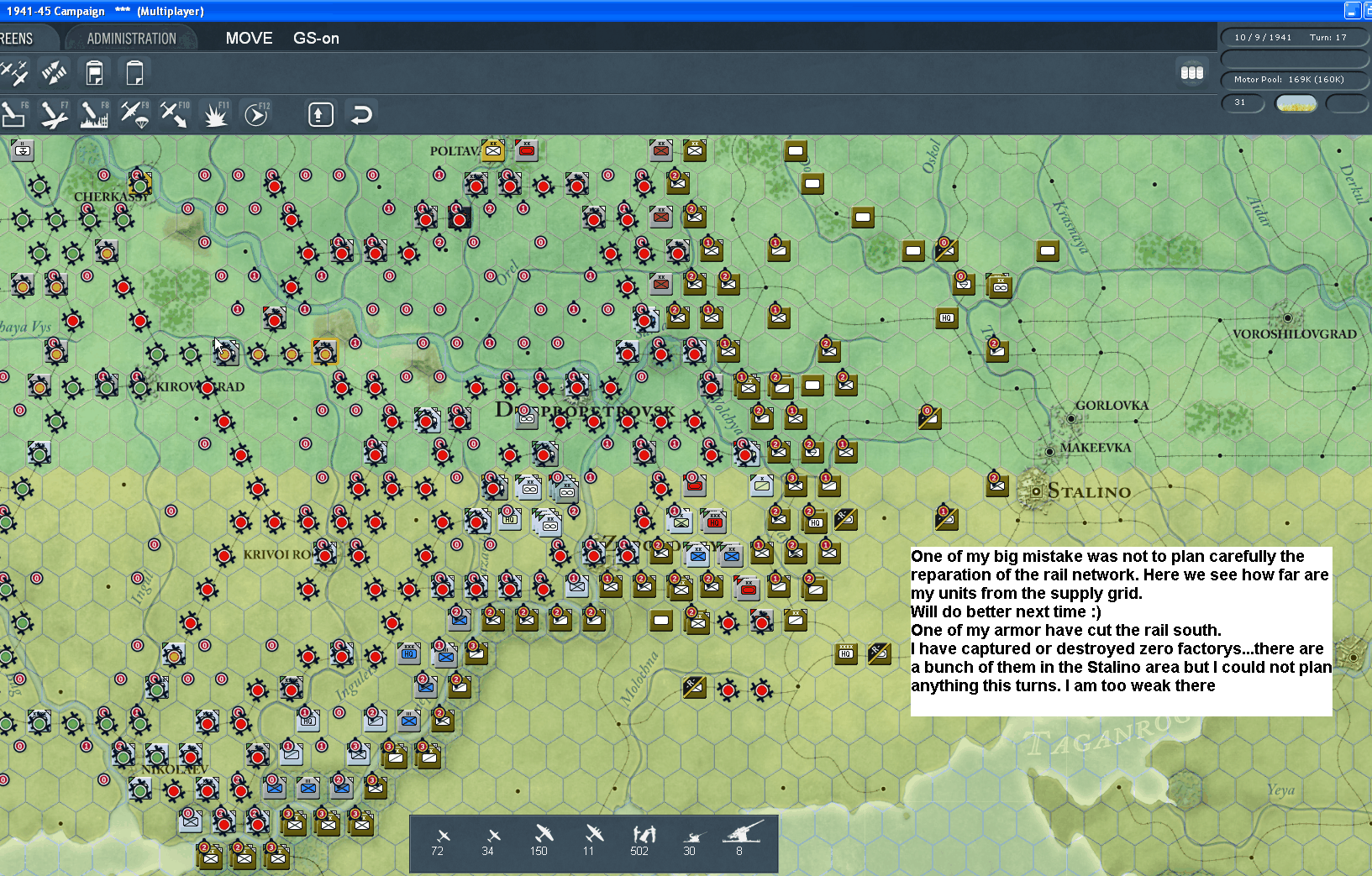The image size is (1372, 876).
Task: Click the F11 explosion attack icon
Action: (x=216, y=113)
